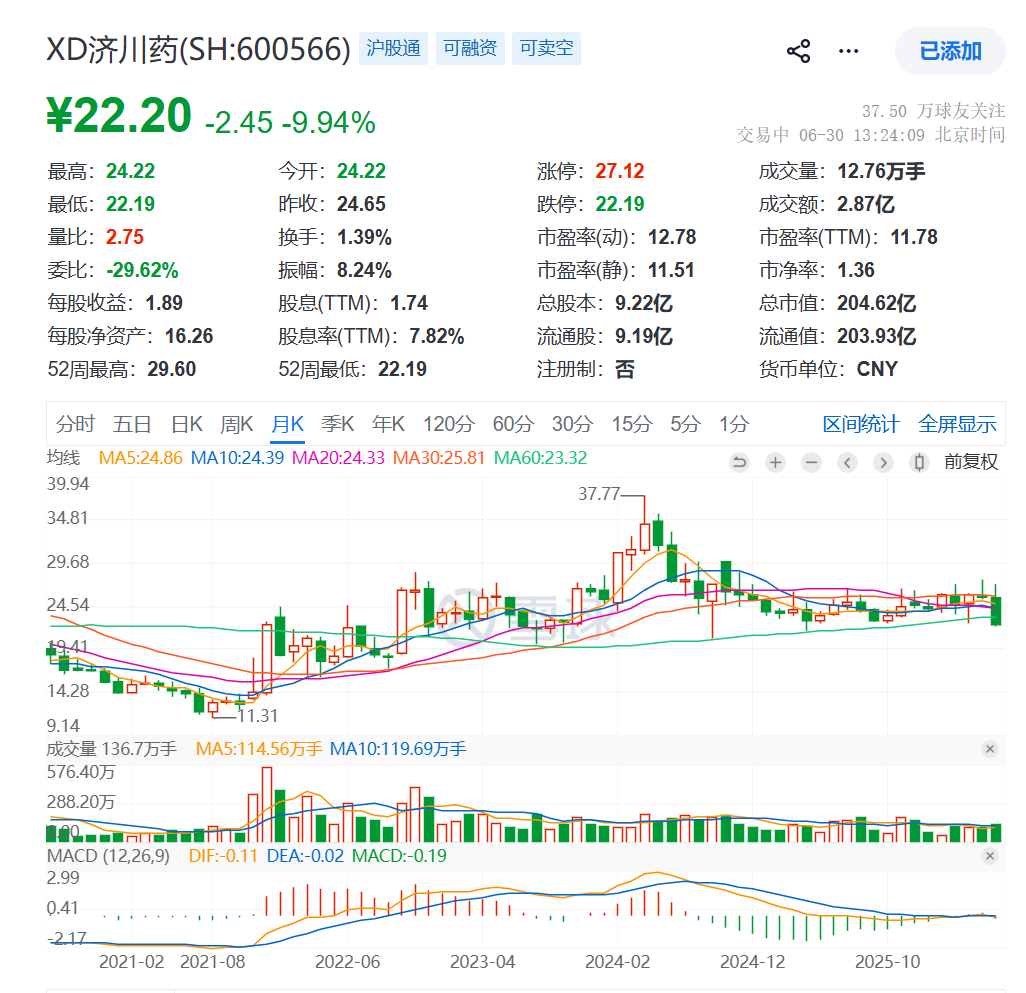Click the MA20:24.33 moving average label
Viewport: 1026px width, 993px height.
[338, 458]
